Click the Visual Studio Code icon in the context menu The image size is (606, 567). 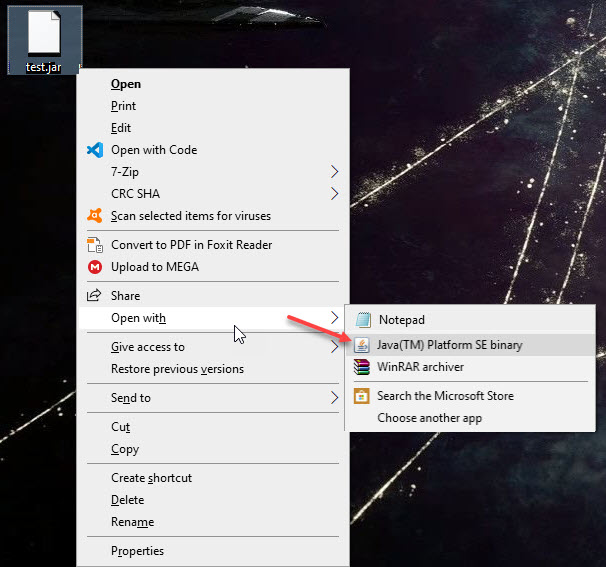tap(95, 150)
